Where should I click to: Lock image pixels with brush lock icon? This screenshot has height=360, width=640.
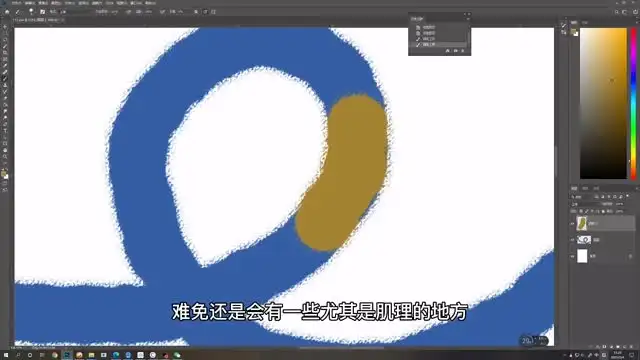(587, 211)
